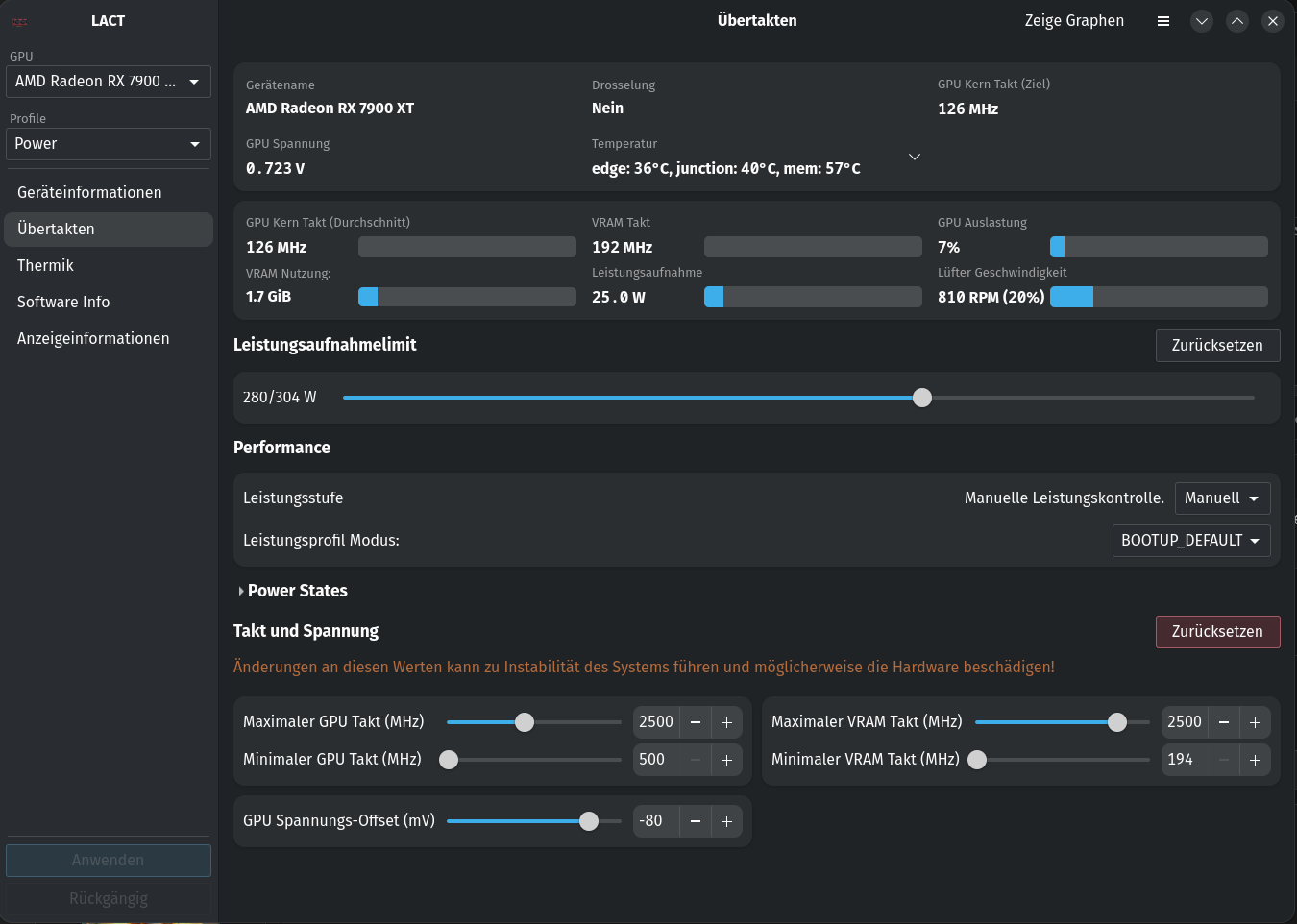1297x924 pixels.
Task: Open the BOOTUP_DEFAULT profile mode dropdown
Action: pyautogui.click(x=1191, y=541)
